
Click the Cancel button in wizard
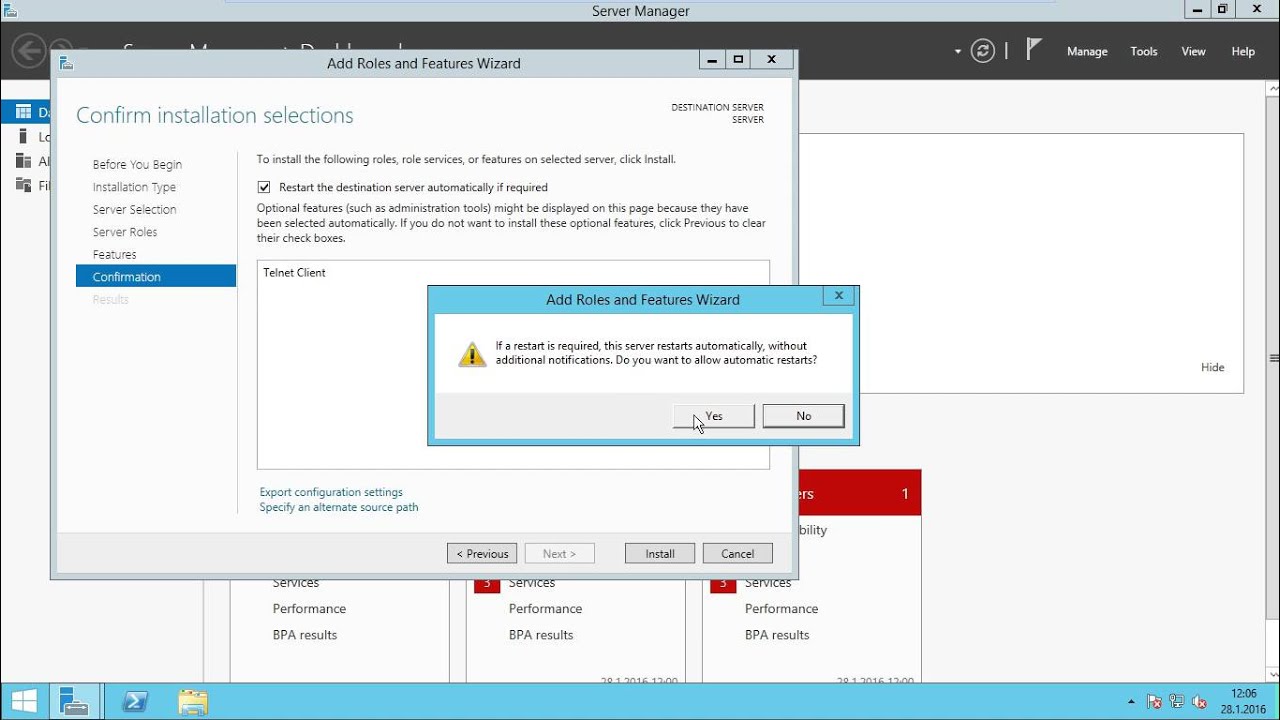pos(738,554)
